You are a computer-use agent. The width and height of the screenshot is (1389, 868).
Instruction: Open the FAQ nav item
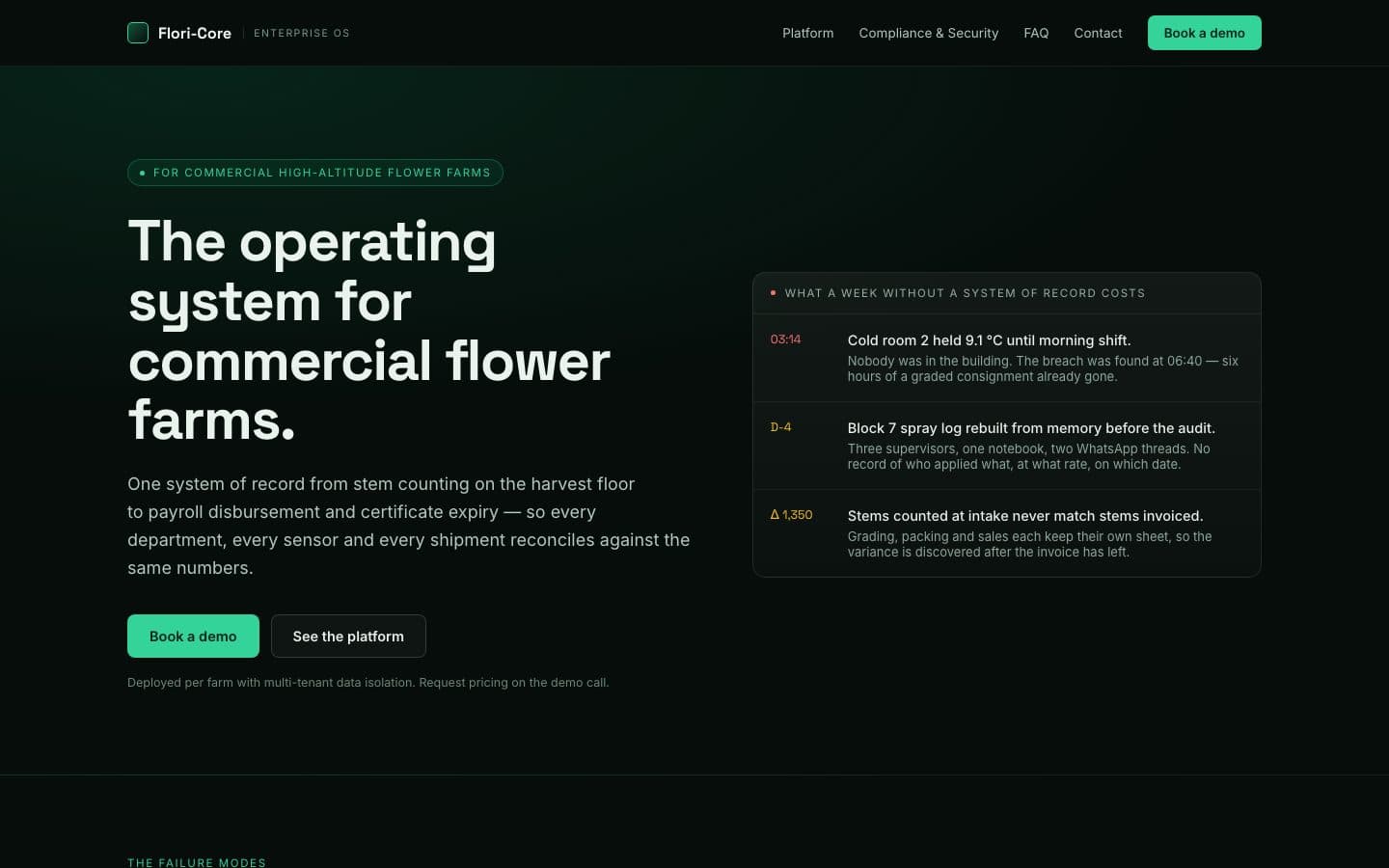click(x=1036, y=33)
